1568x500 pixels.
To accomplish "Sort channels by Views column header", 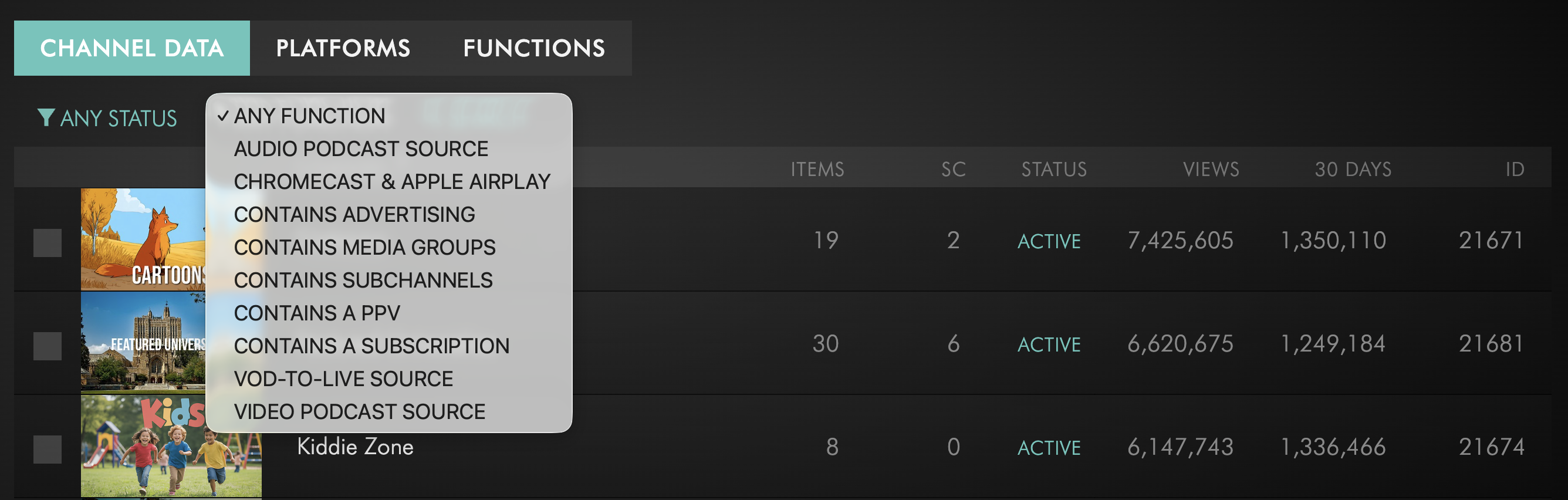I will (x=1210, y=168).
